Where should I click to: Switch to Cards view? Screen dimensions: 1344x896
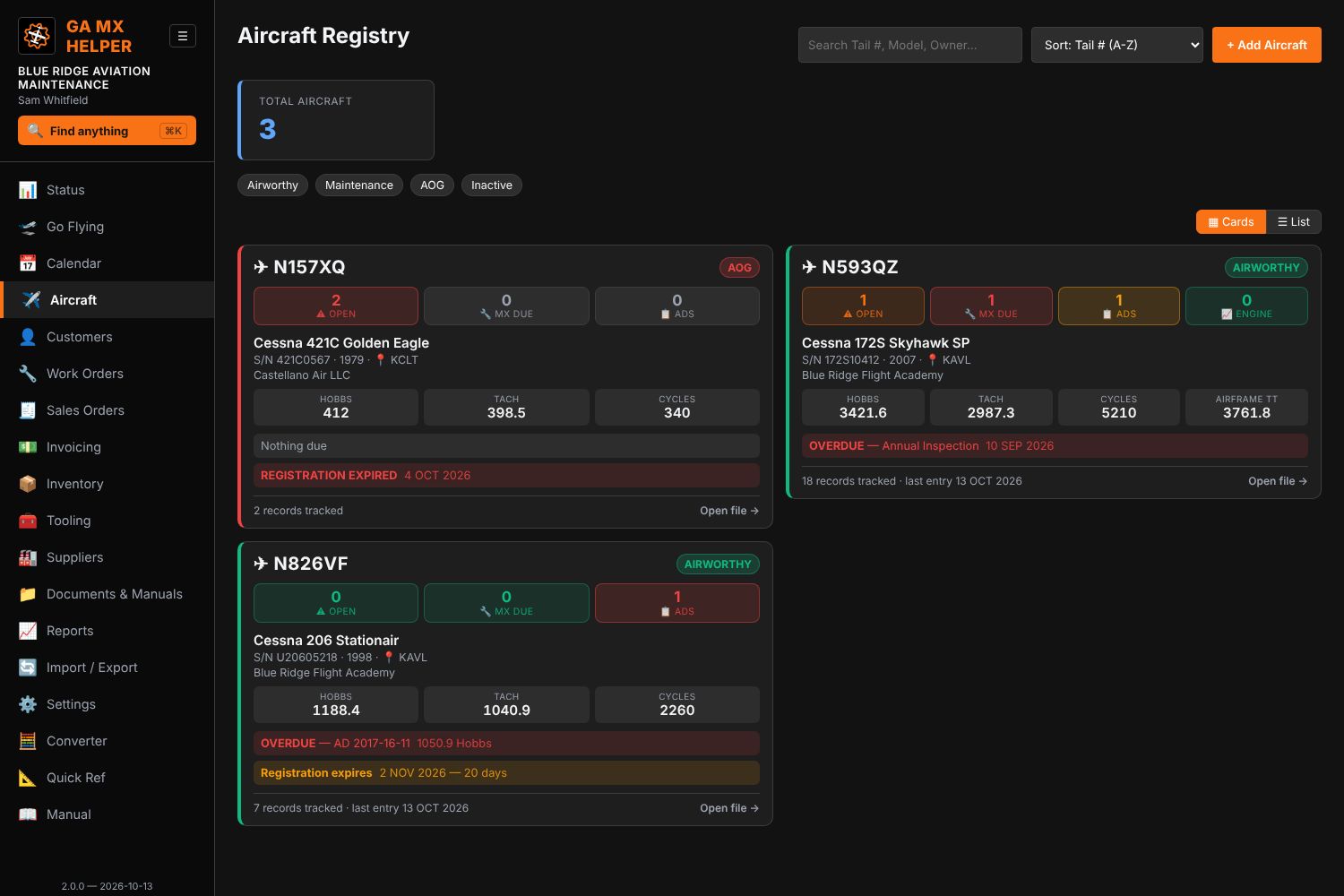click(x=1231, y=222)
